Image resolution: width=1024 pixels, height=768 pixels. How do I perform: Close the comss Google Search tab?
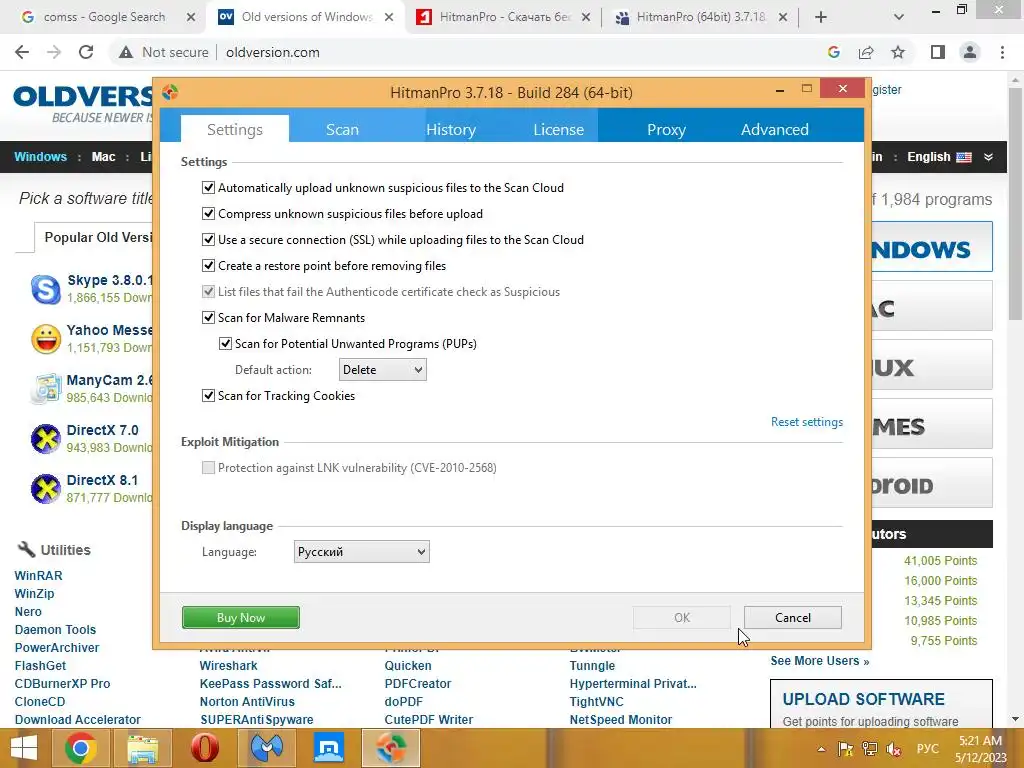pos(191,17)
